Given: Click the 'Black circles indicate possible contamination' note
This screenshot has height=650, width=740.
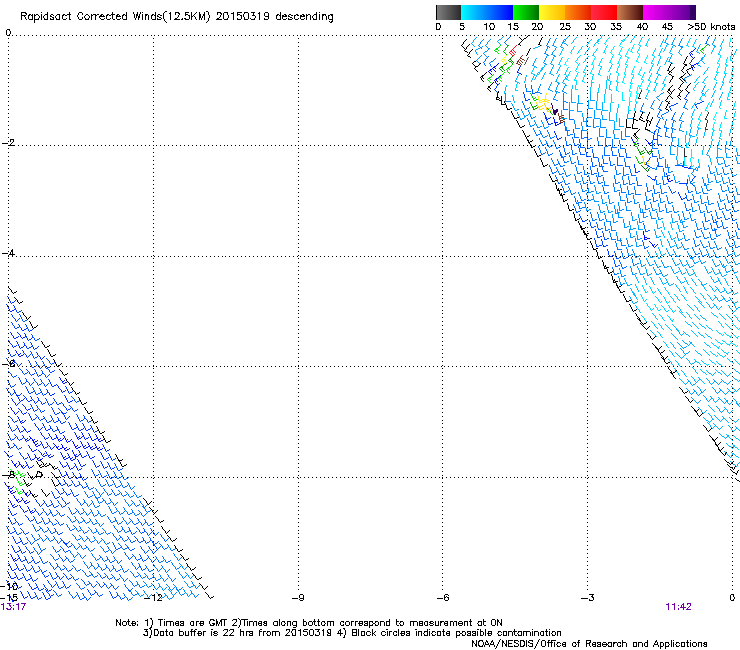Looking at the screenshot, I should pyautogui.click(x=456, y=633).
